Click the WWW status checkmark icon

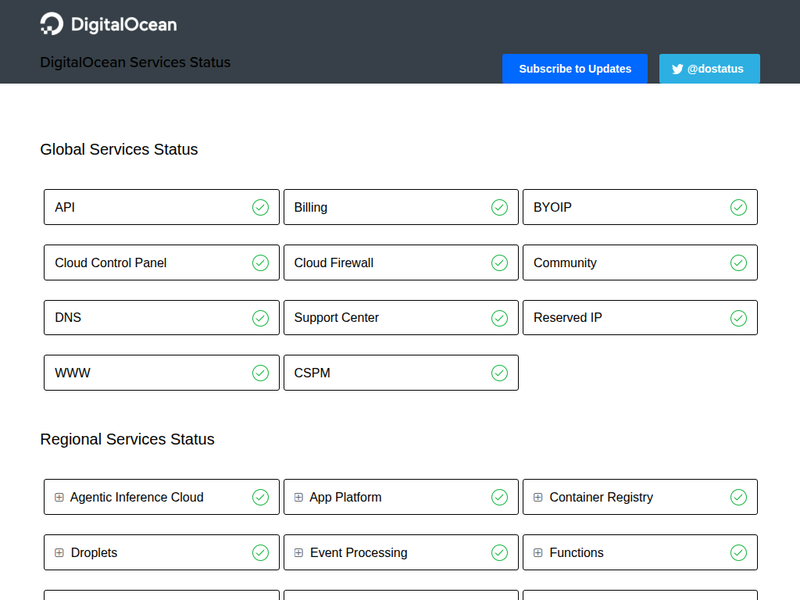[x=260, y=373]
